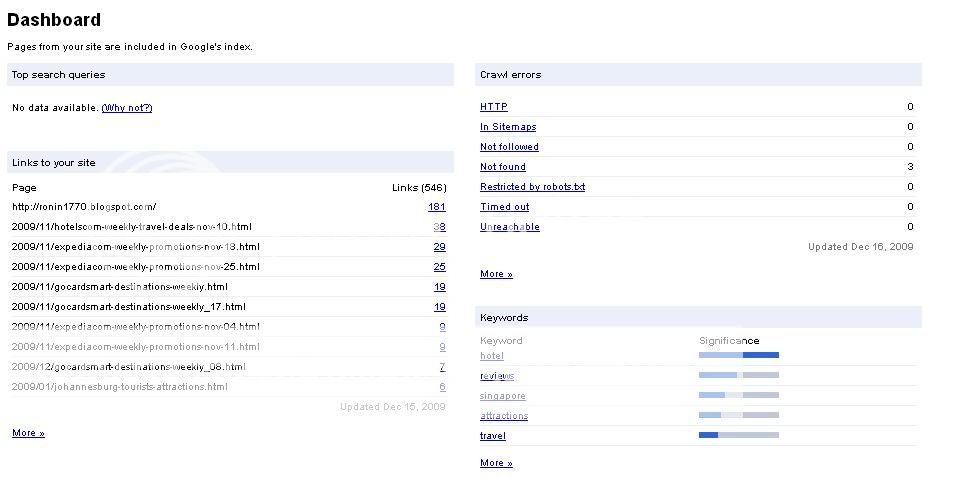The width and height of the screenshot is (979, 495).
Task: Click the 'Timed out' errors link
Action: [504, 207]
